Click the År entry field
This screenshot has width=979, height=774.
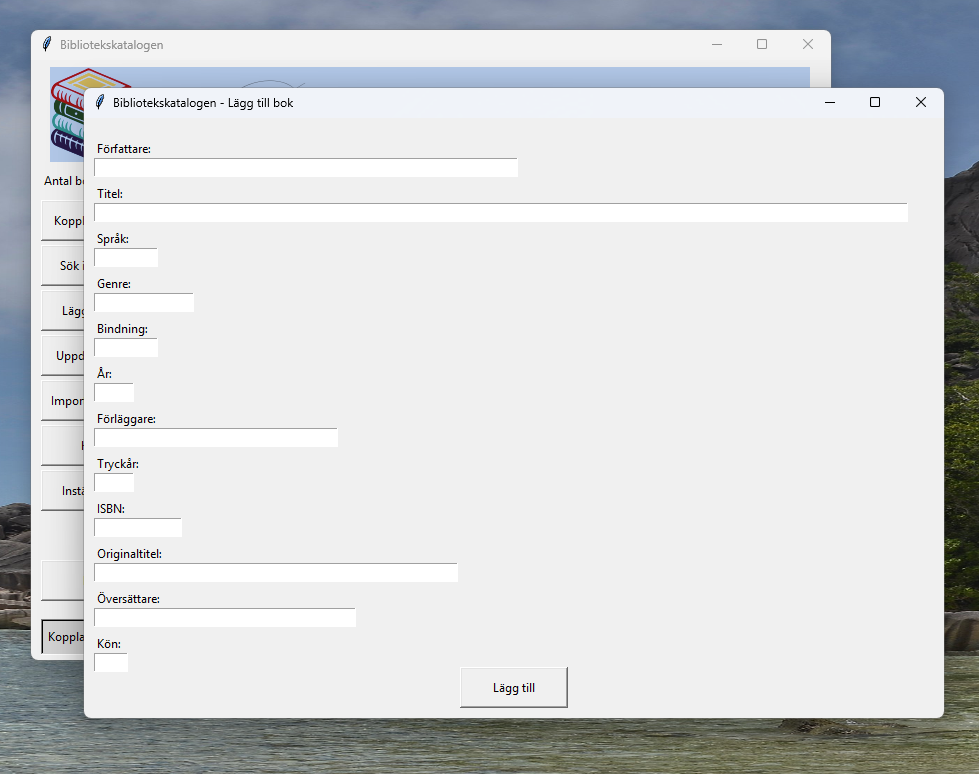pos(114,392)
